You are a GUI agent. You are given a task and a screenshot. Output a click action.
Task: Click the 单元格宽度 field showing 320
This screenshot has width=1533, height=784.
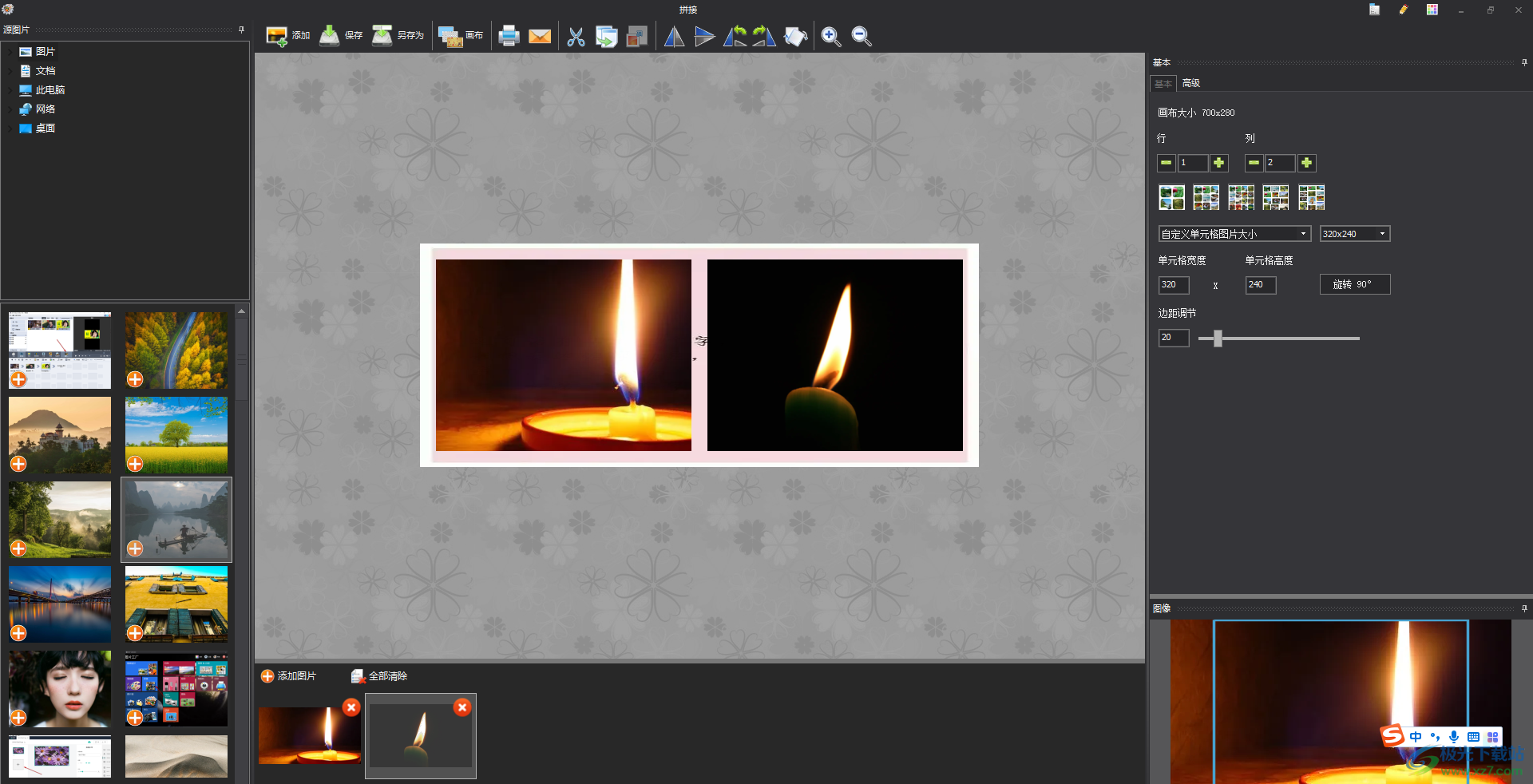coord(1174,285)
